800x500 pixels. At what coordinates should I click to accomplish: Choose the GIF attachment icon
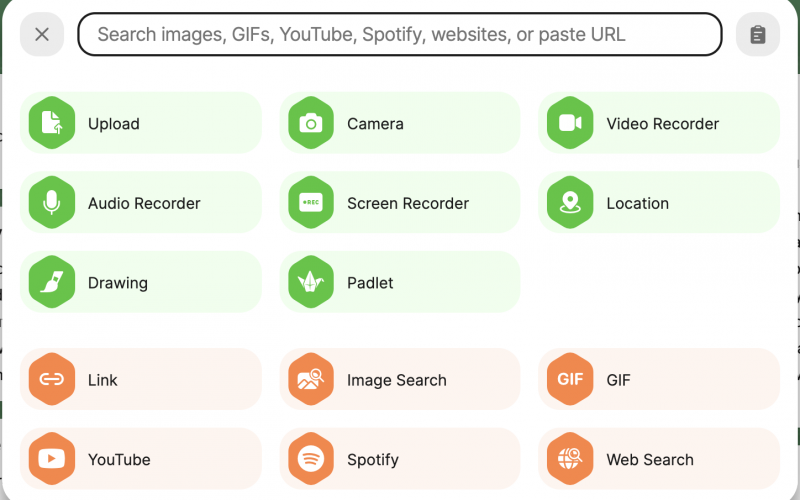[x=570, y=379]
